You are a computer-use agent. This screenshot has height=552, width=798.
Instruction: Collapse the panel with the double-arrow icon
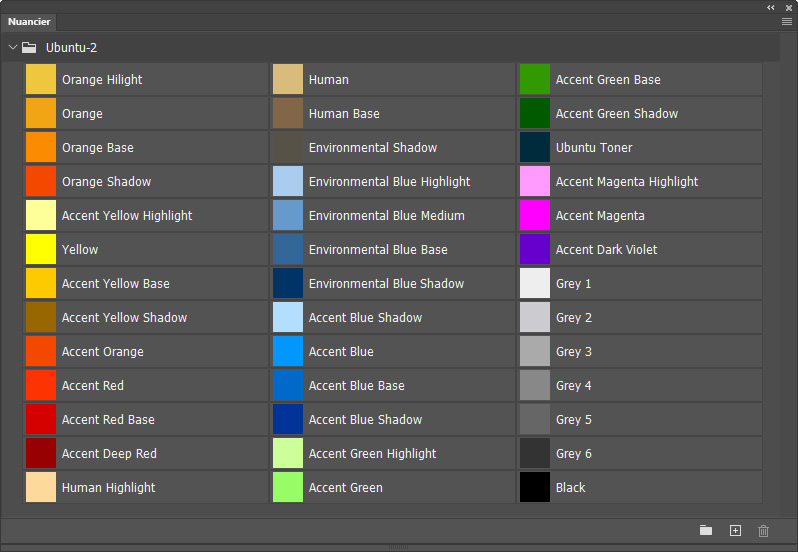771,7
